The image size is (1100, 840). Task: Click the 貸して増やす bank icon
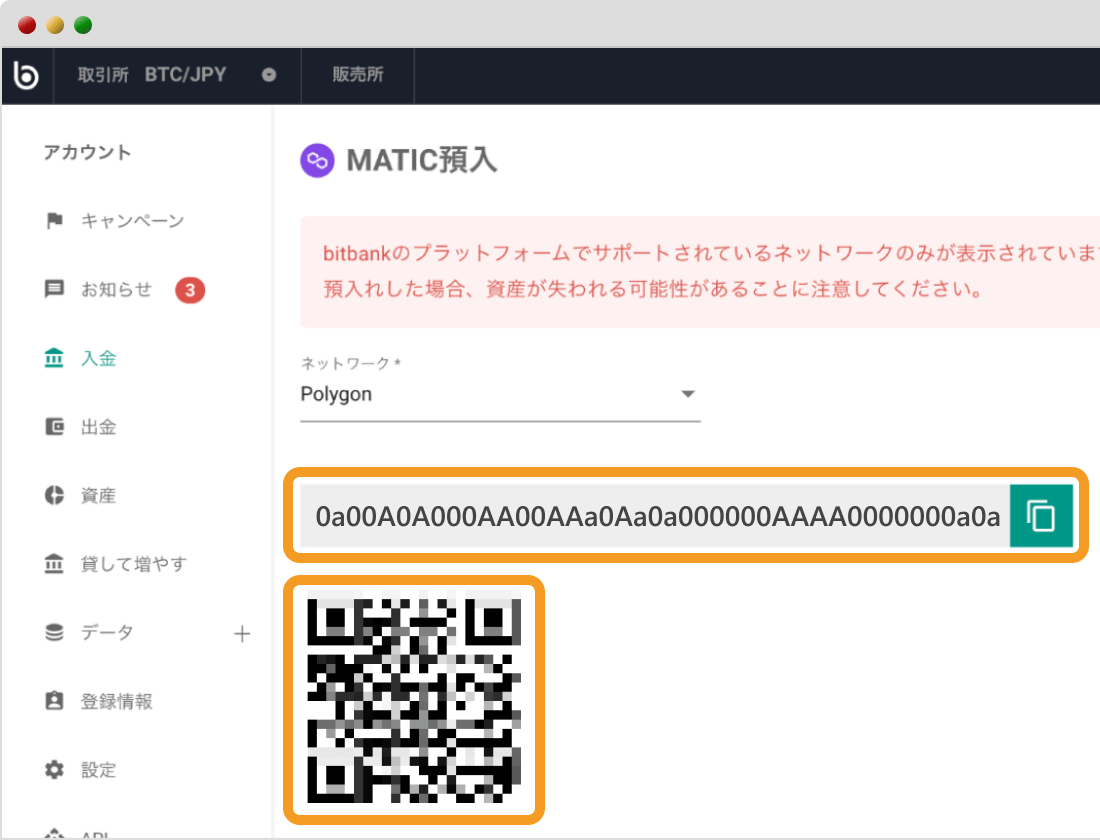point(54,564)
